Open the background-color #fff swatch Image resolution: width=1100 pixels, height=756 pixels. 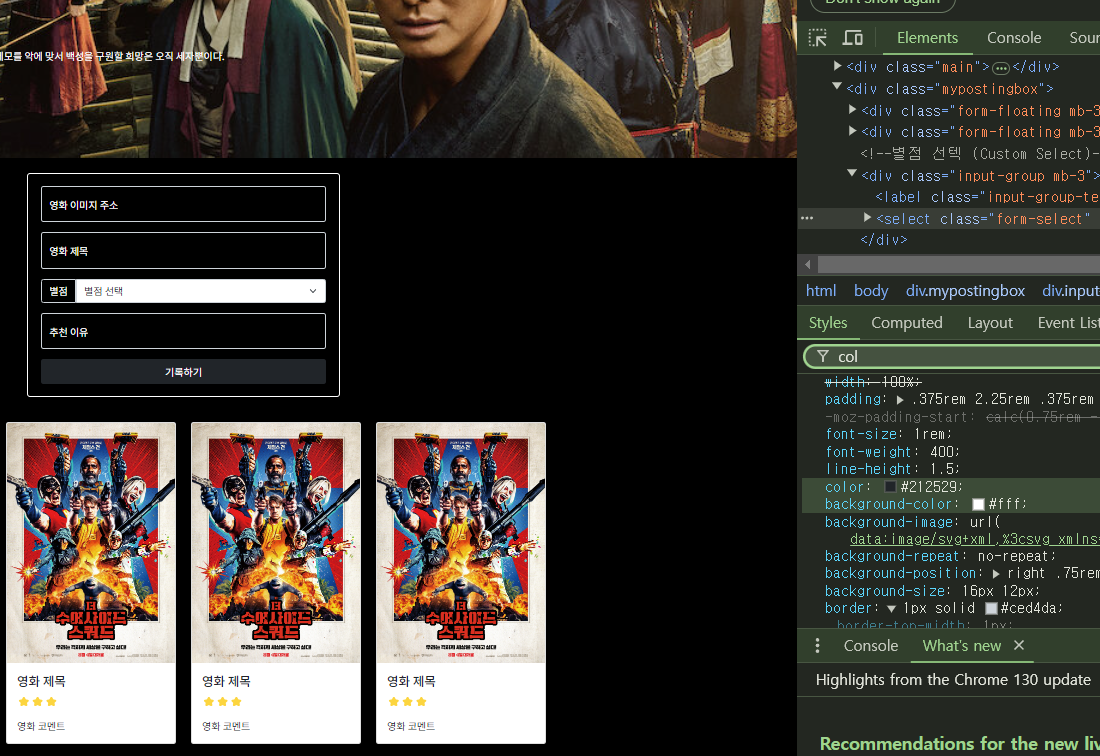pyautogui.click(x=979, y=504)
